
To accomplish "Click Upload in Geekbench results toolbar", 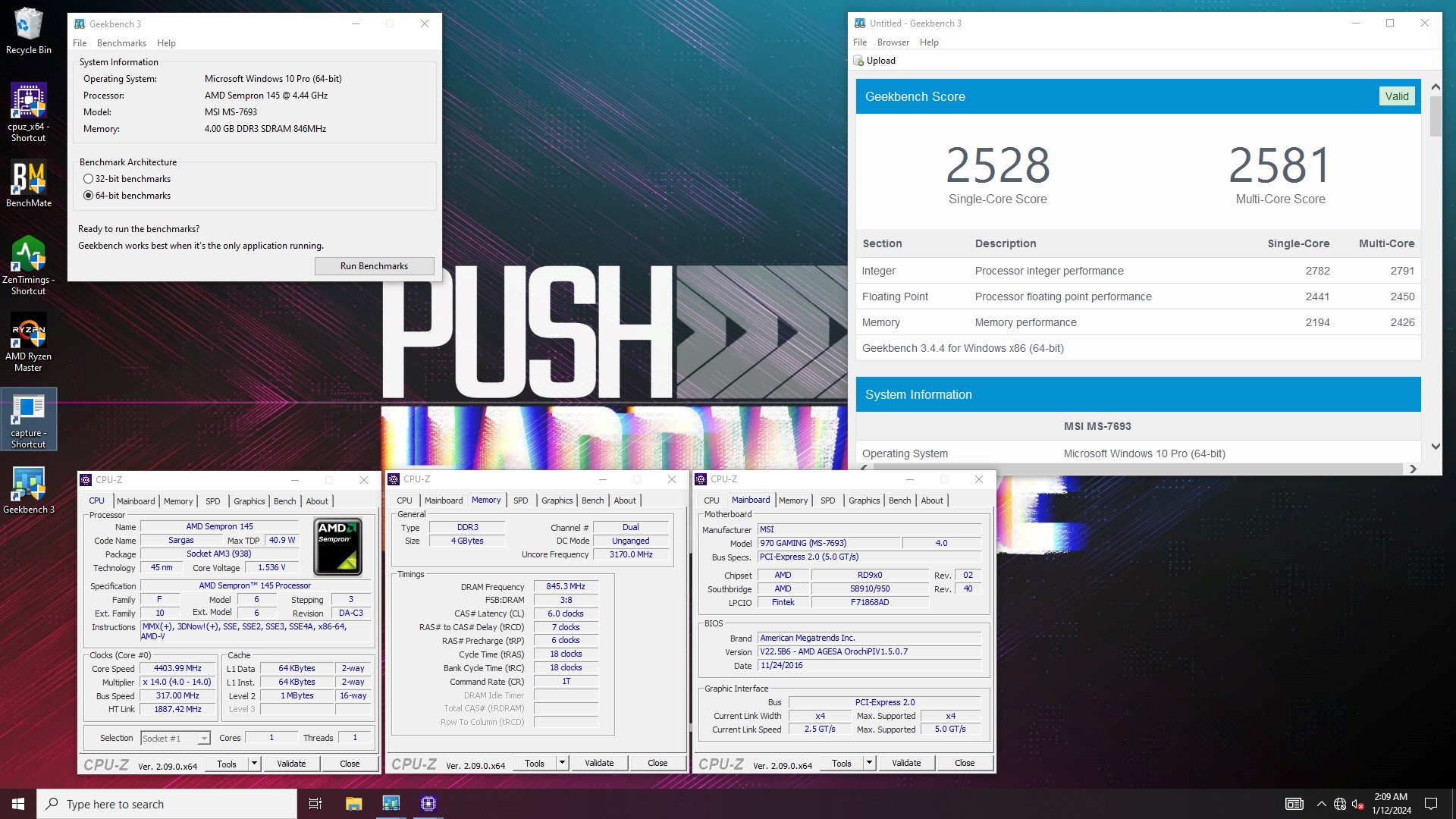I will [x=874, y=61].
